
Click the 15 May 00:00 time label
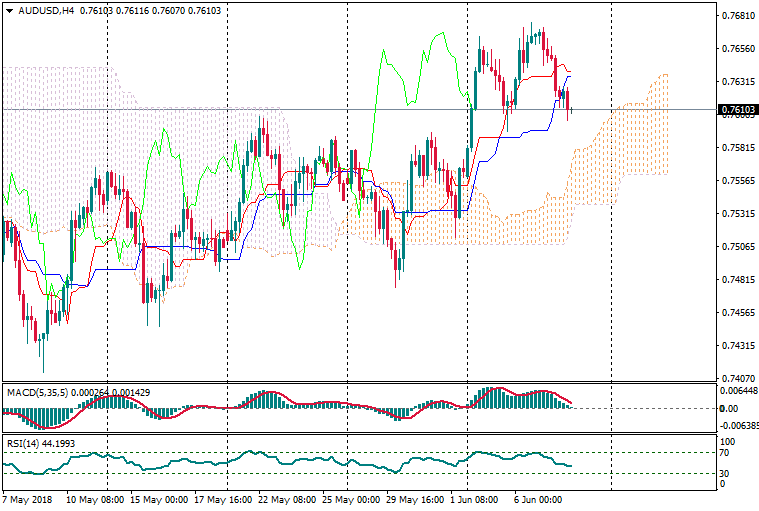[159, 498]
